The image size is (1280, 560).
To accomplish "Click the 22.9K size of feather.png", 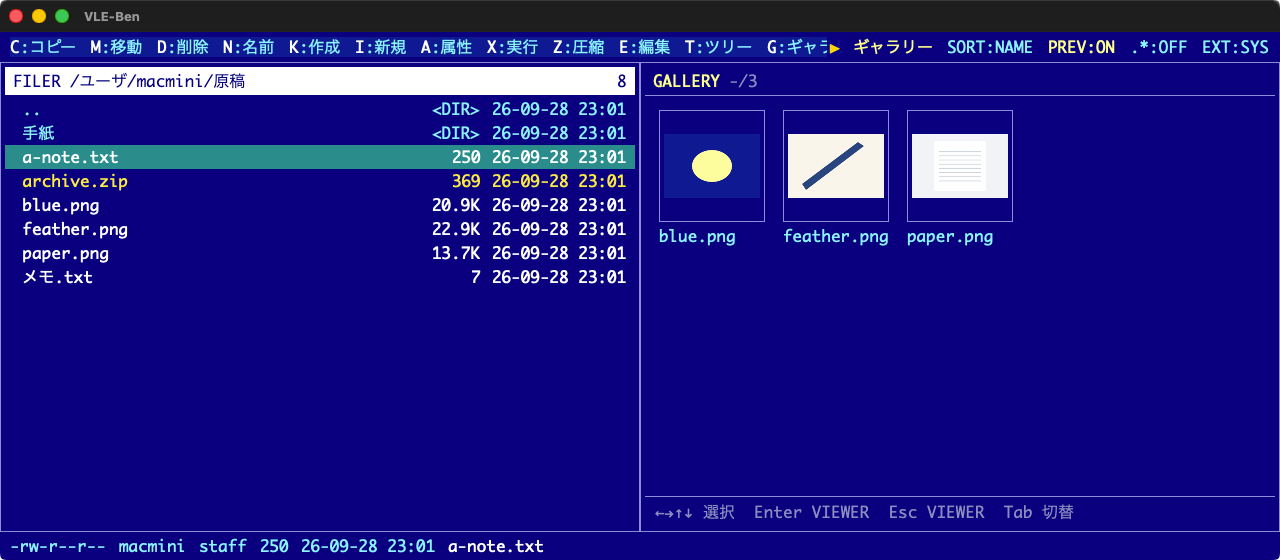I will pos(456,229).
